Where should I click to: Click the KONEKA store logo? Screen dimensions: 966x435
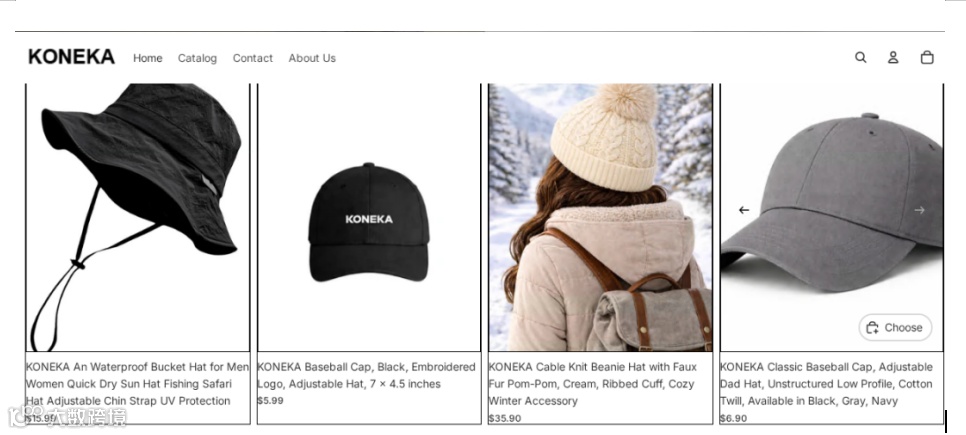pyautogui.click(x=71, y=57)
